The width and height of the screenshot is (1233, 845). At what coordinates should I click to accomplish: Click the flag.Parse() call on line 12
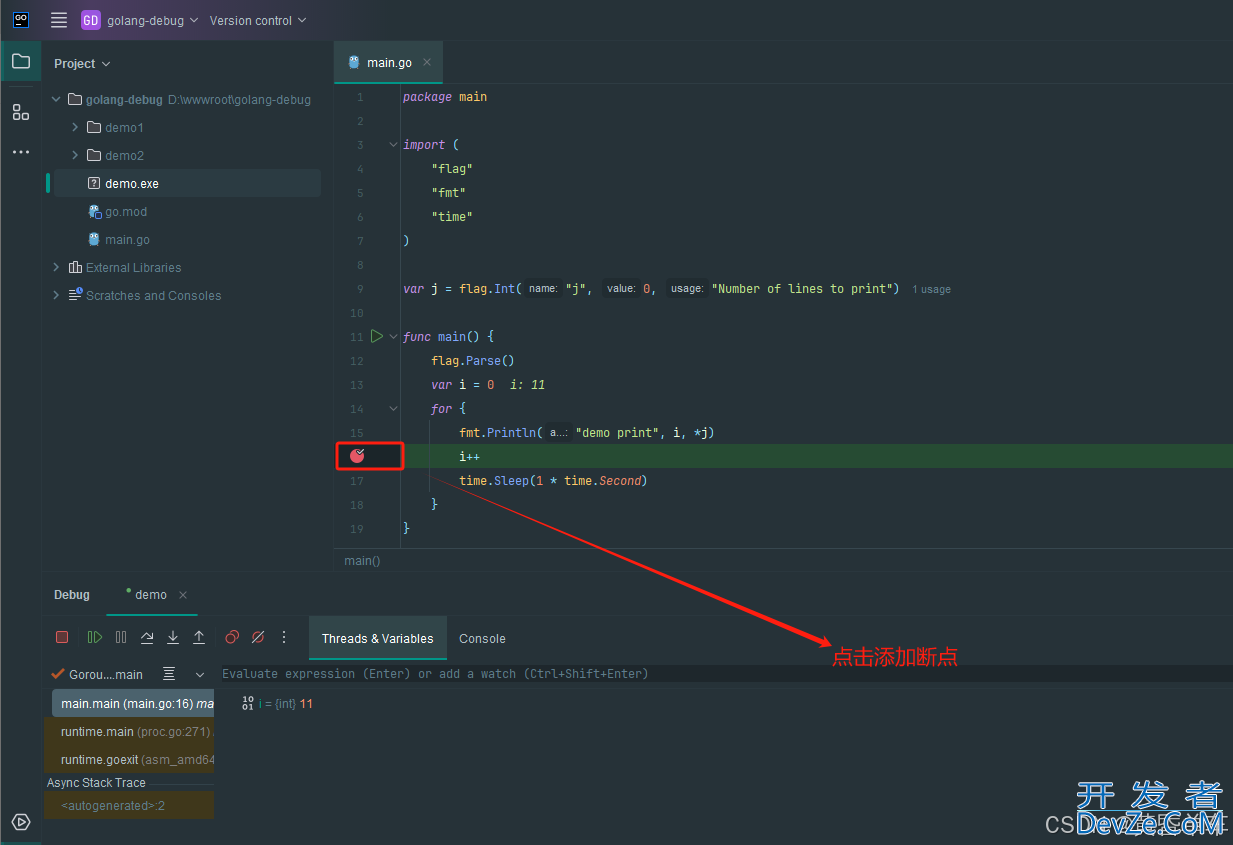[x=473, y=361]
